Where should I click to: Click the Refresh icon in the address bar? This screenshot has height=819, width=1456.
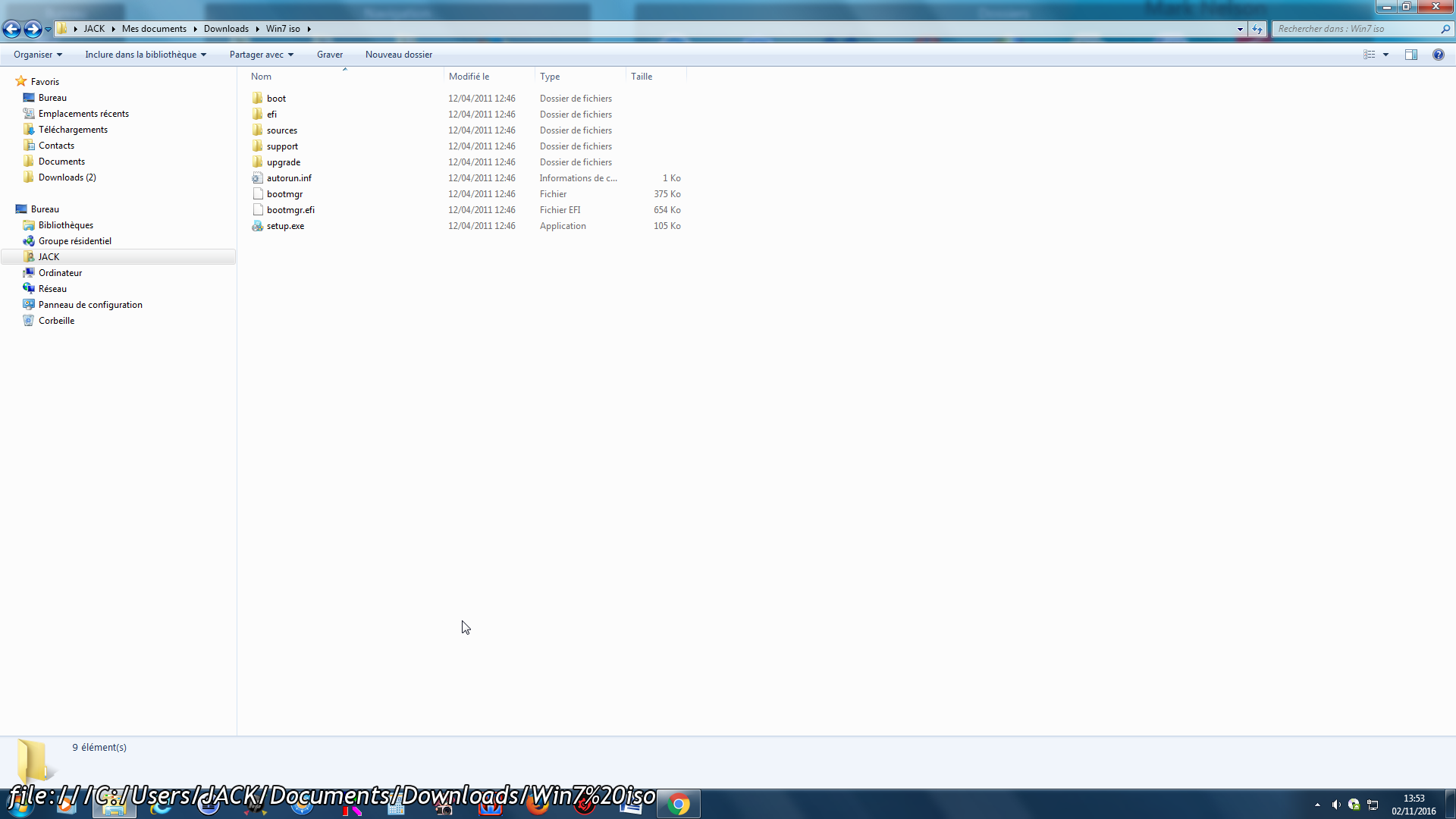click(1257, 29)
